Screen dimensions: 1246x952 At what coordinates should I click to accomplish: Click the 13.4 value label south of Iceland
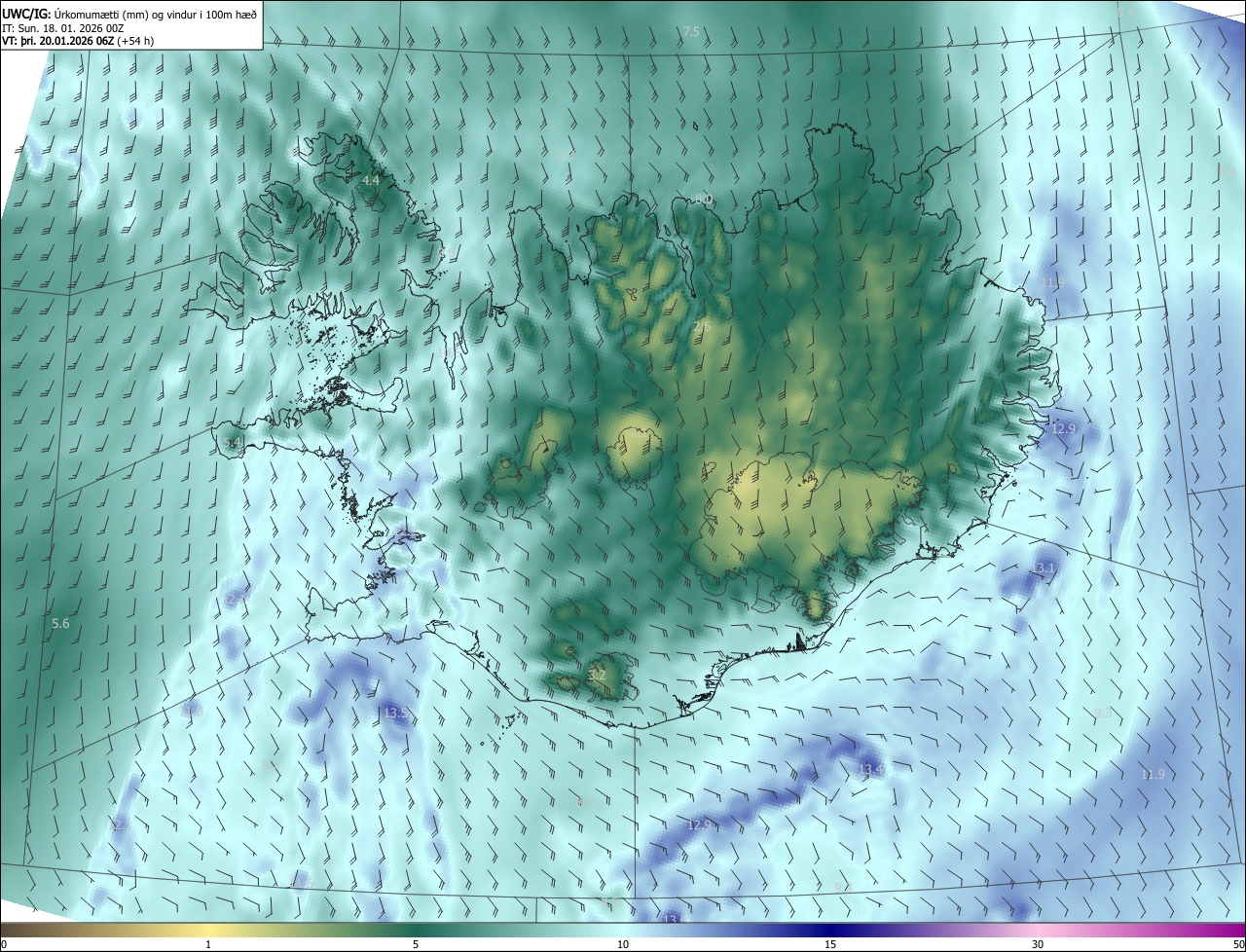click(x=871, y=770)
